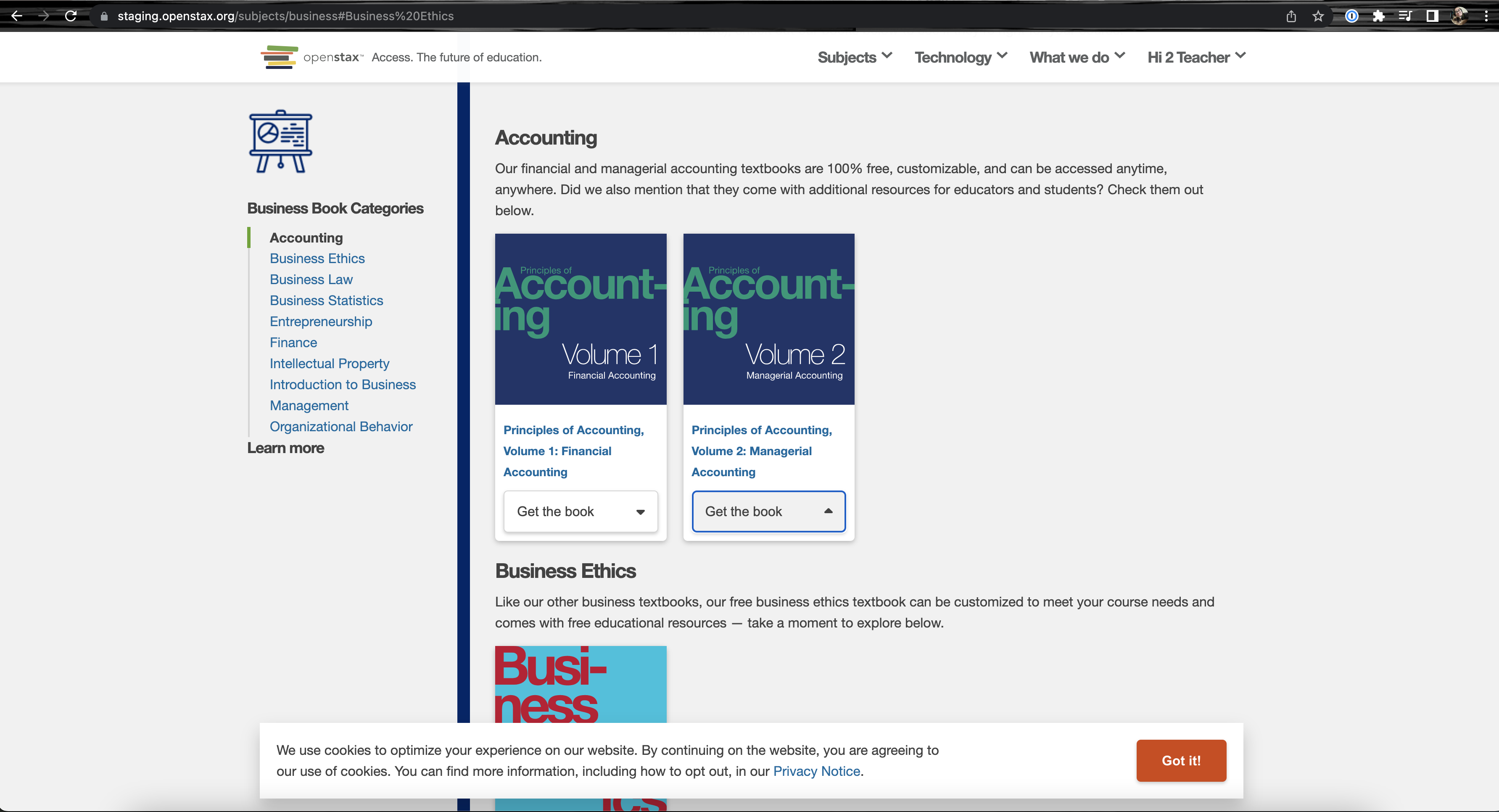
Task: Click the browser back arrow
Action: [17, 16]
